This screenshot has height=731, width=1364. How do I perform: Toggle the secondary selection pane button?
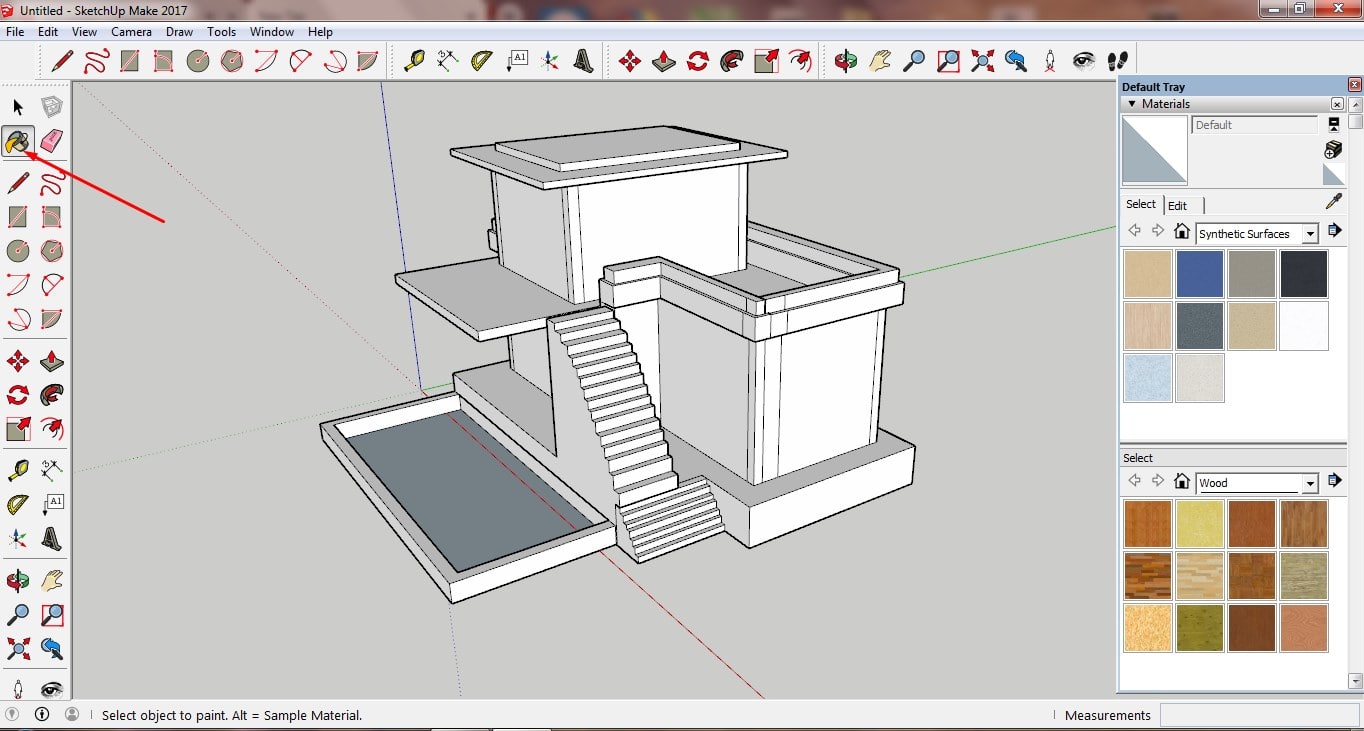1333,124
